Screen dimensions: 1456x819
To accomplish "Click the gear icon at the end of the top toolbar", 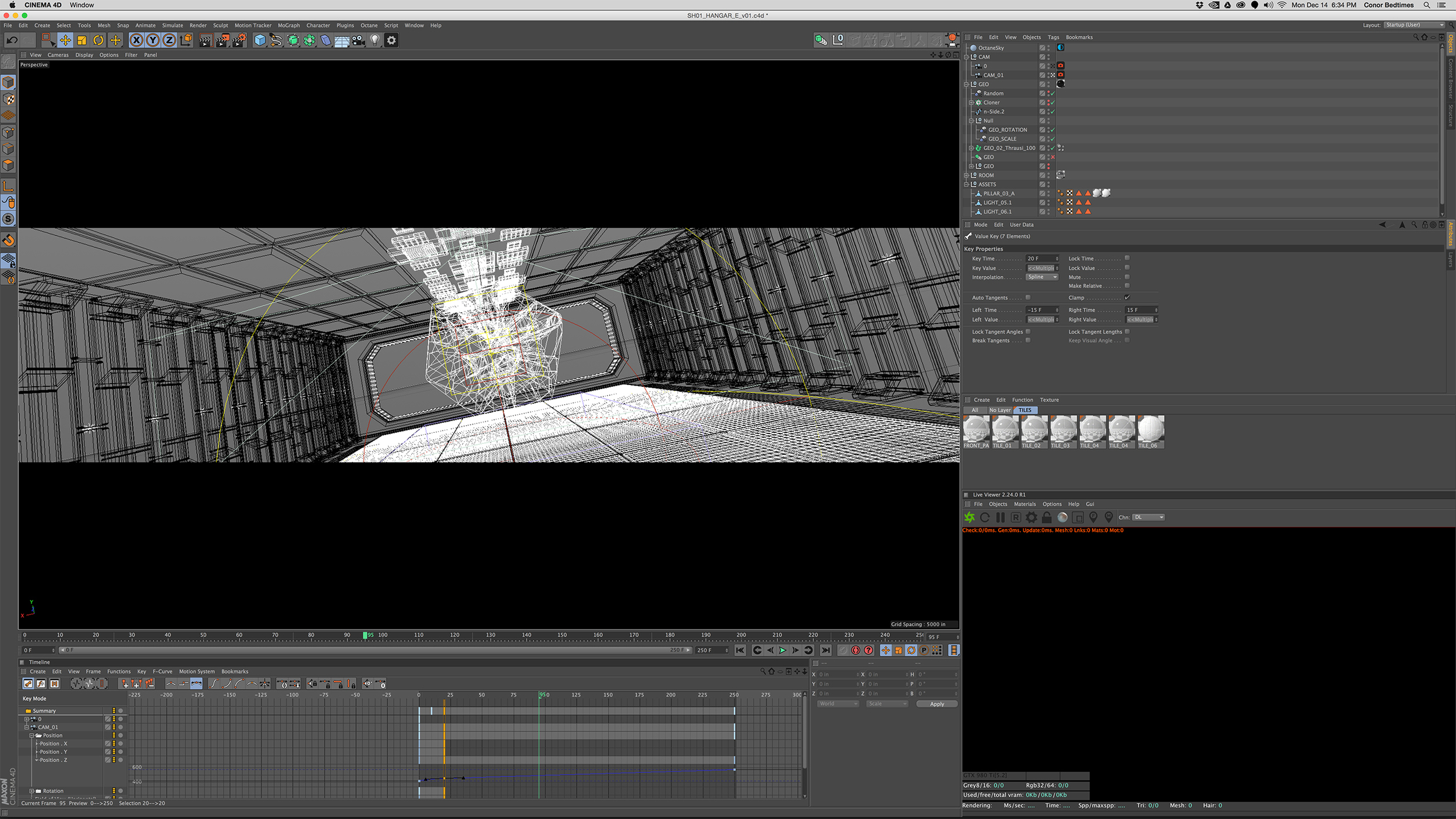I will click(391, 40).
